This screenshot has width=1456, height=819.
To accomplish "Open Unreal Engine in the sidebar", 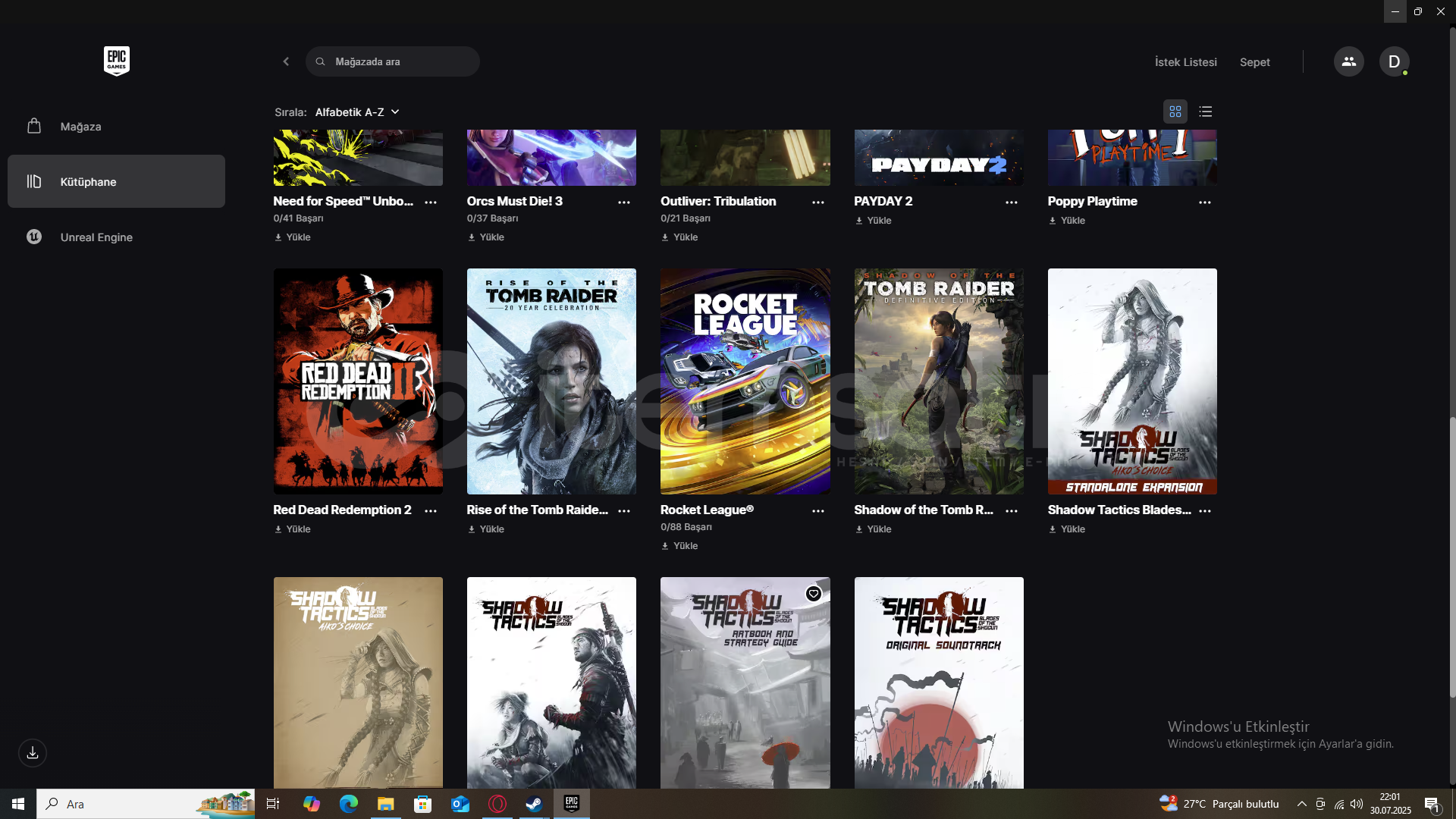I will point(116,237).
